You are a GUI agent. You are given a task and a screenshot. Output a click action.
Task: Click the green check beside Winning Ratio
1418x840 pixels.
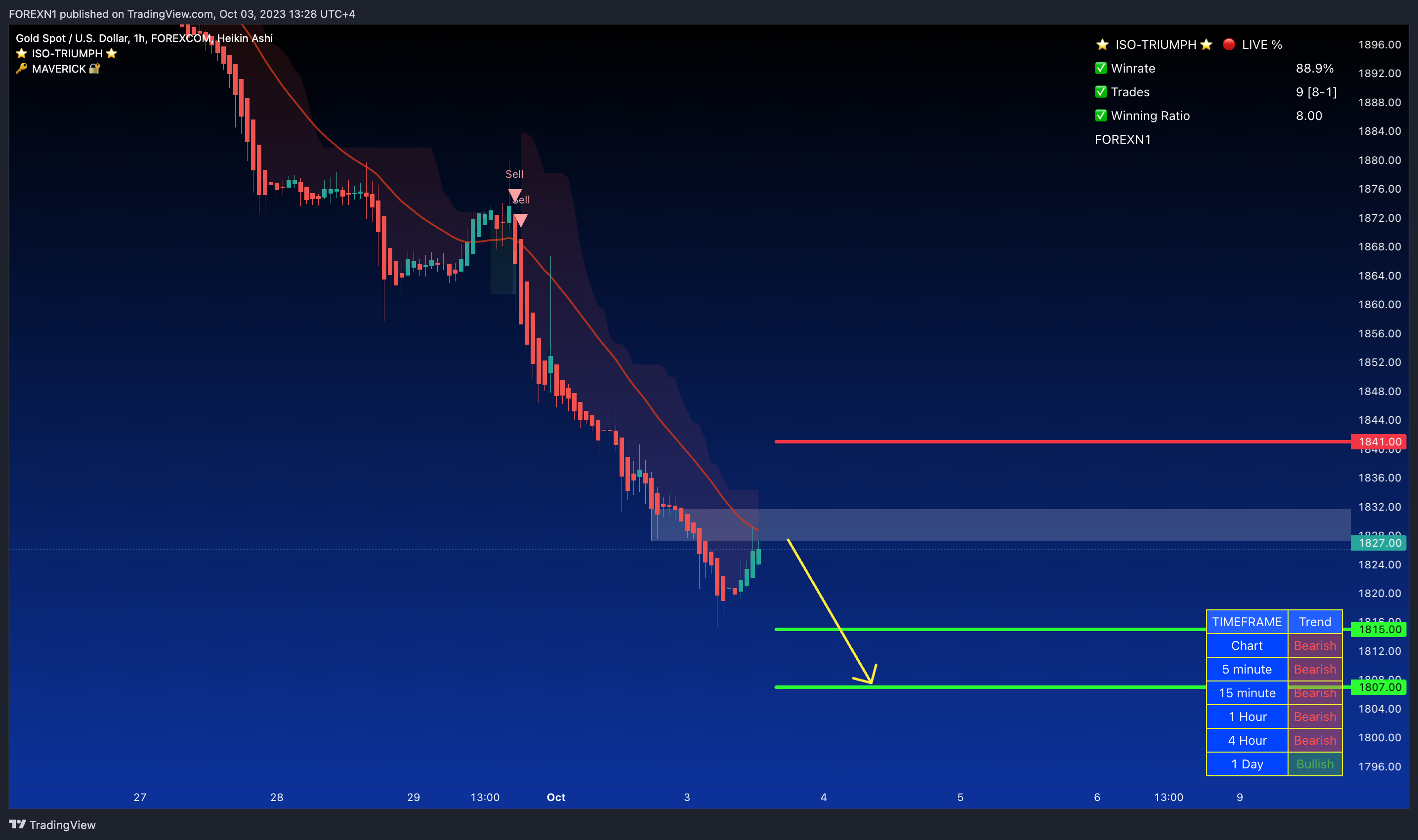[x=1101, y=116]
